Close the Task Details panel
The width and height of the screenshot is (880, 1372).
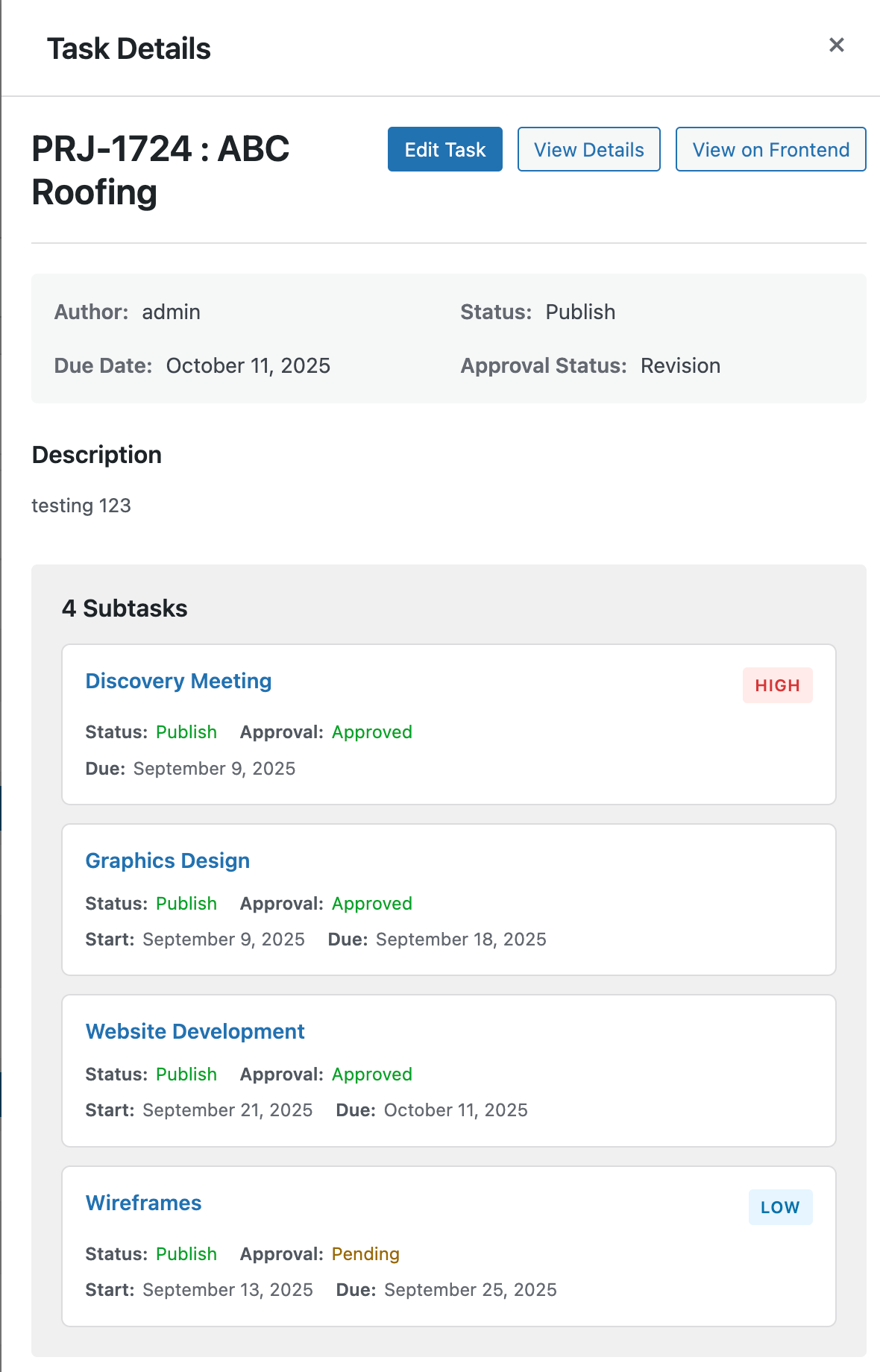tap(836, 45)
